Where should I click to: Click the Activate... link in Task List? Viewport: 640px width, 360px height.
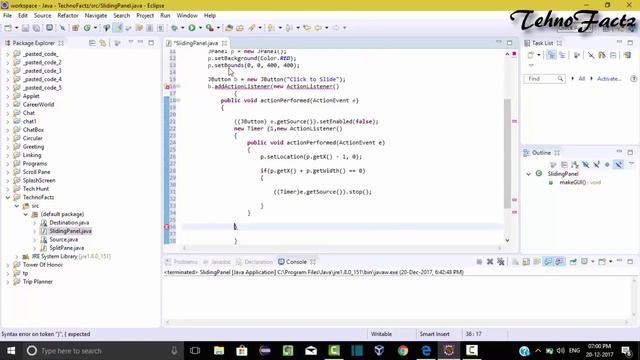pyautogui.click(x=609, y=78)
